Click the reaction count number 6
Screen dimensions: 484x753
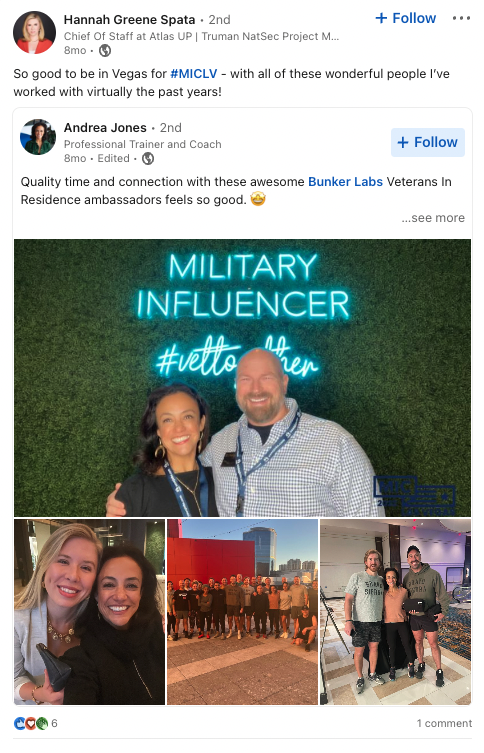pos(54,723)
